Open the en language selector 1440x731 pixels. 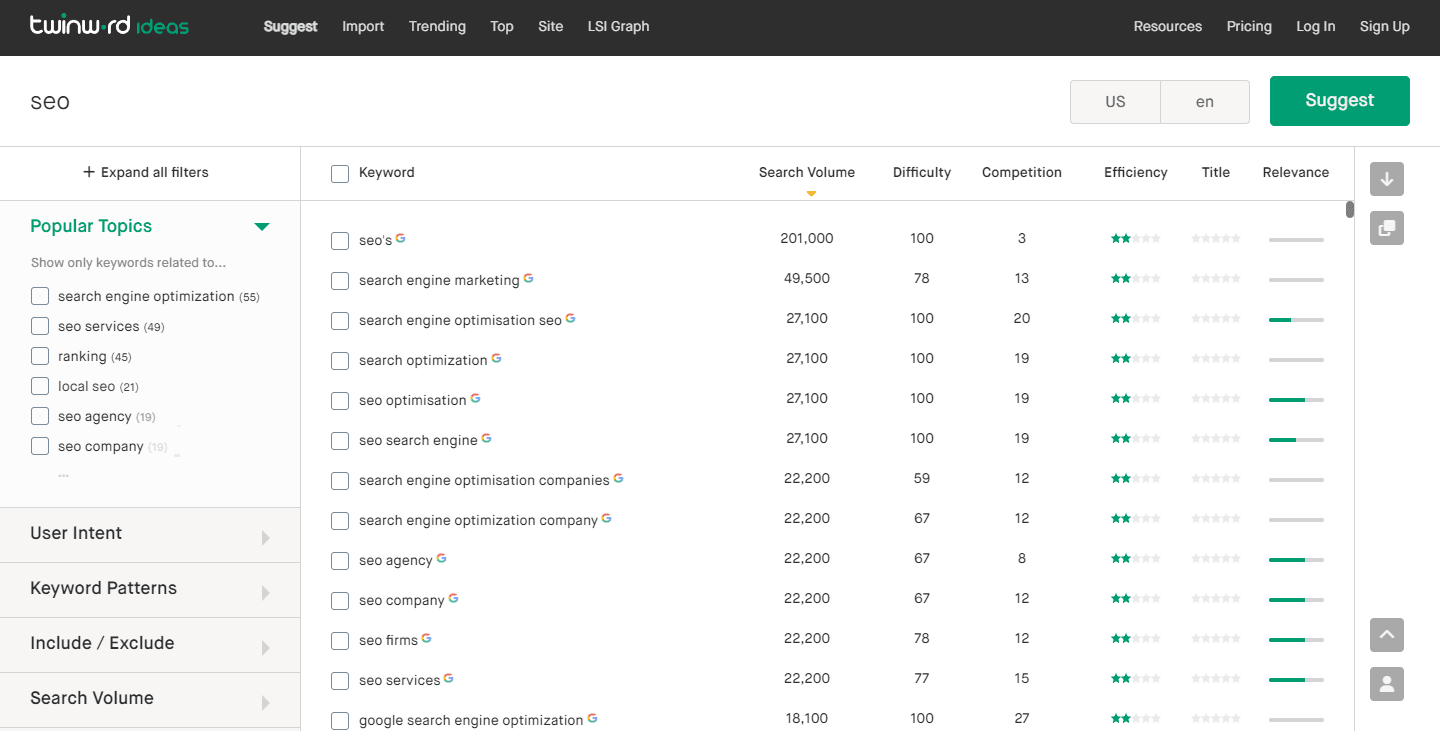1205,102
